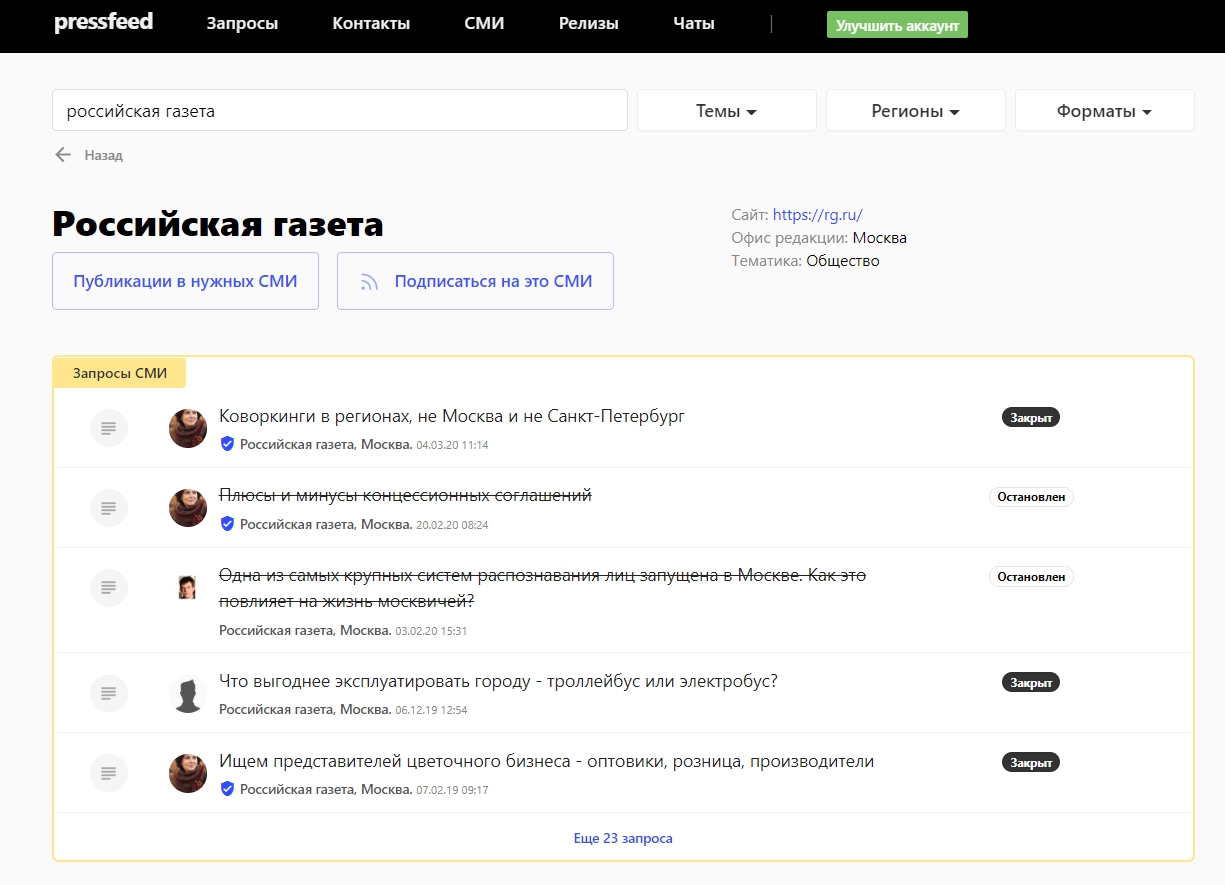Screen dimensions: 1225x885
Task: Load more via Еще 23 запроса link
Action: point(623,838)
